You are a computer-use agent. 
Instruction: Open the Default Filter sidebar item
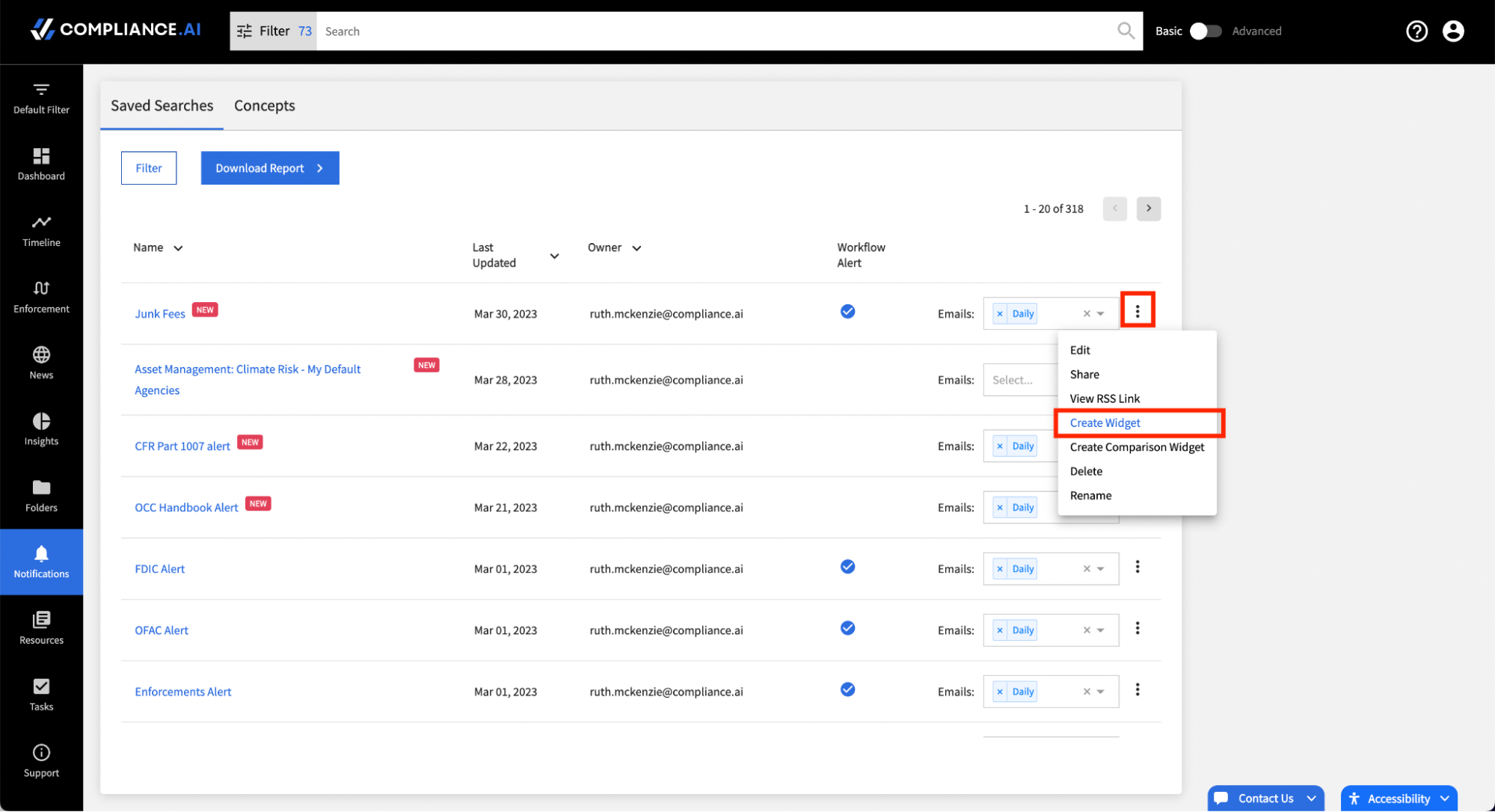41,98
